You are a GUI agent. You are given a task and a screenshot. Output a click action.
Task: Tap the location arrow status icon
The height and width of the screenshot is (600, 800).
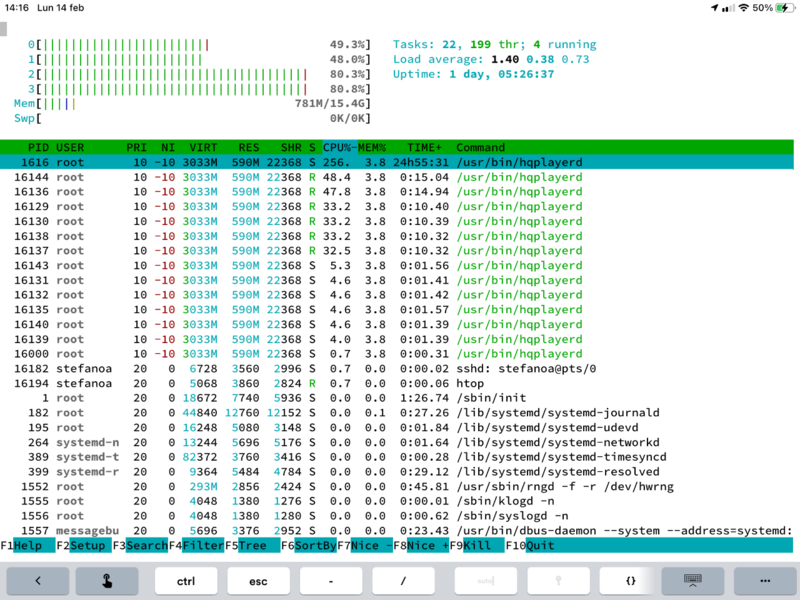coord(714,7)
